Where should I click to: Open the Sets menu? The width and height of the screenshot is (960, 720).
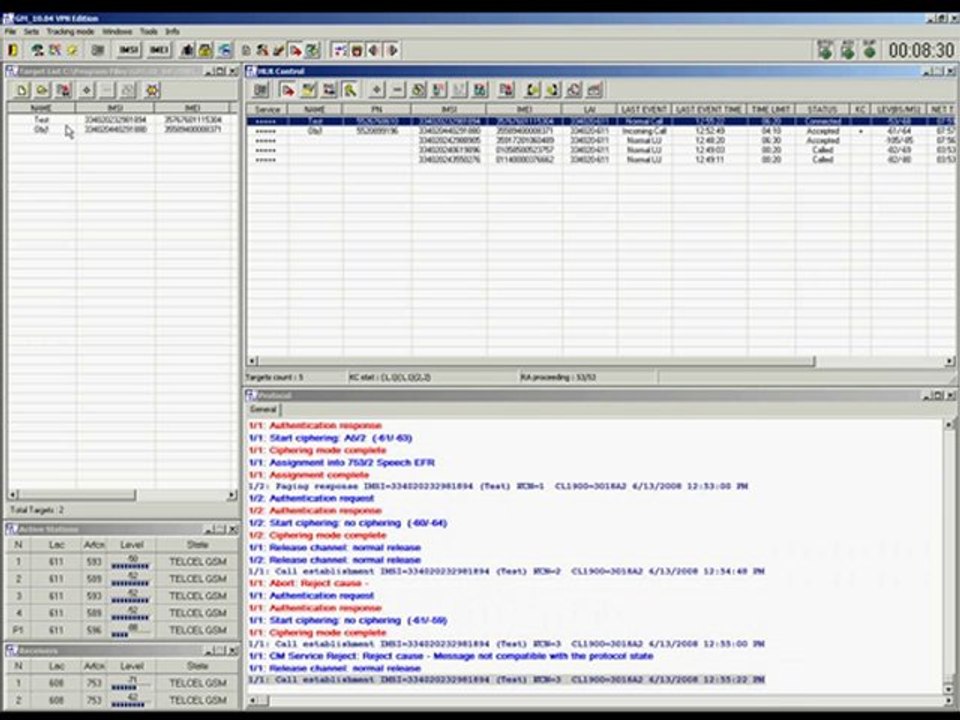coord(31,31)
